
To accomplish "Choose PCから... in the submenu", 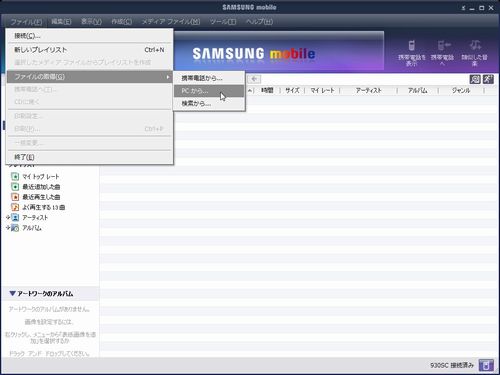I will point(209,91).
